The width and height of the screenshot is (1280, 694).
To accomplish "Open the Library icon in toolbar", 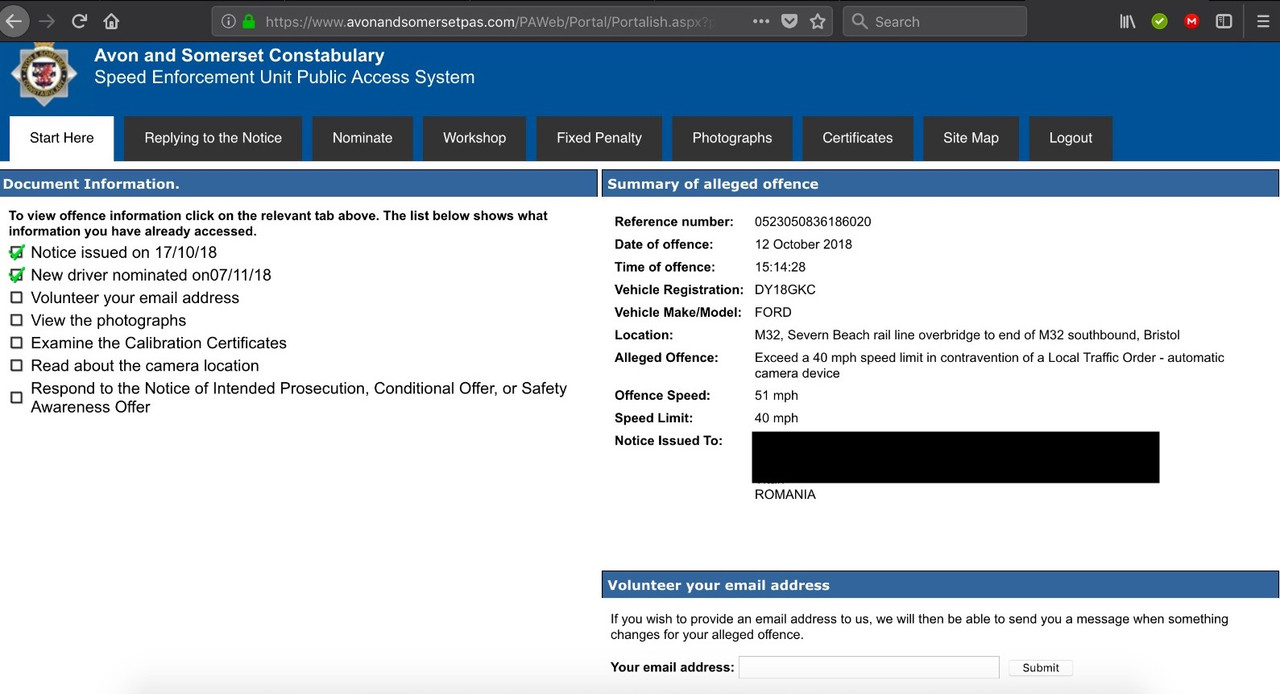I will 1127,21.
